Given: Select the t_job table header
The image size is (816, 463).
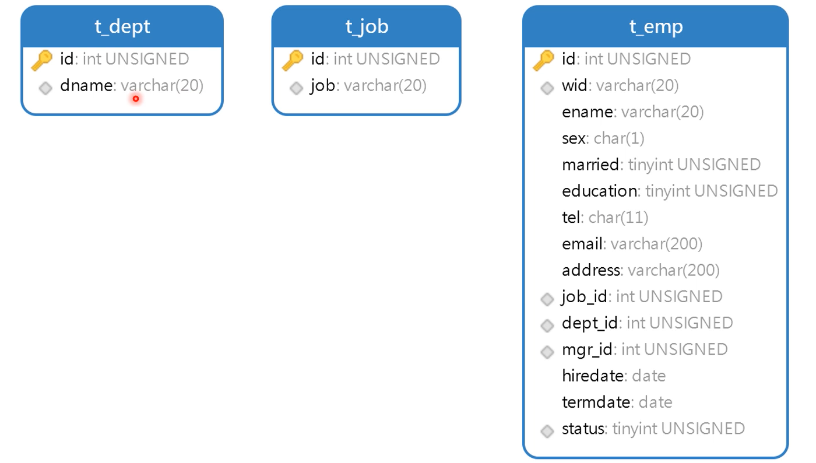Looking at the screenshot, I should [366, 27].
